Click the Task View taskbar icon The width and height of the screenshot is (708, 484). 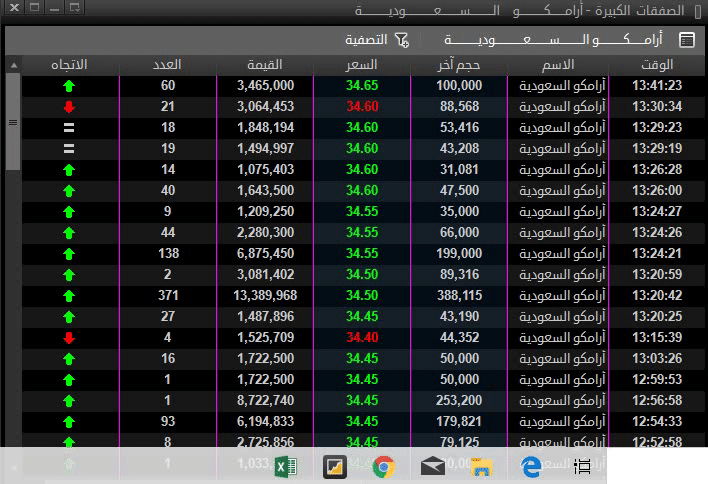(x=583, y=466)
